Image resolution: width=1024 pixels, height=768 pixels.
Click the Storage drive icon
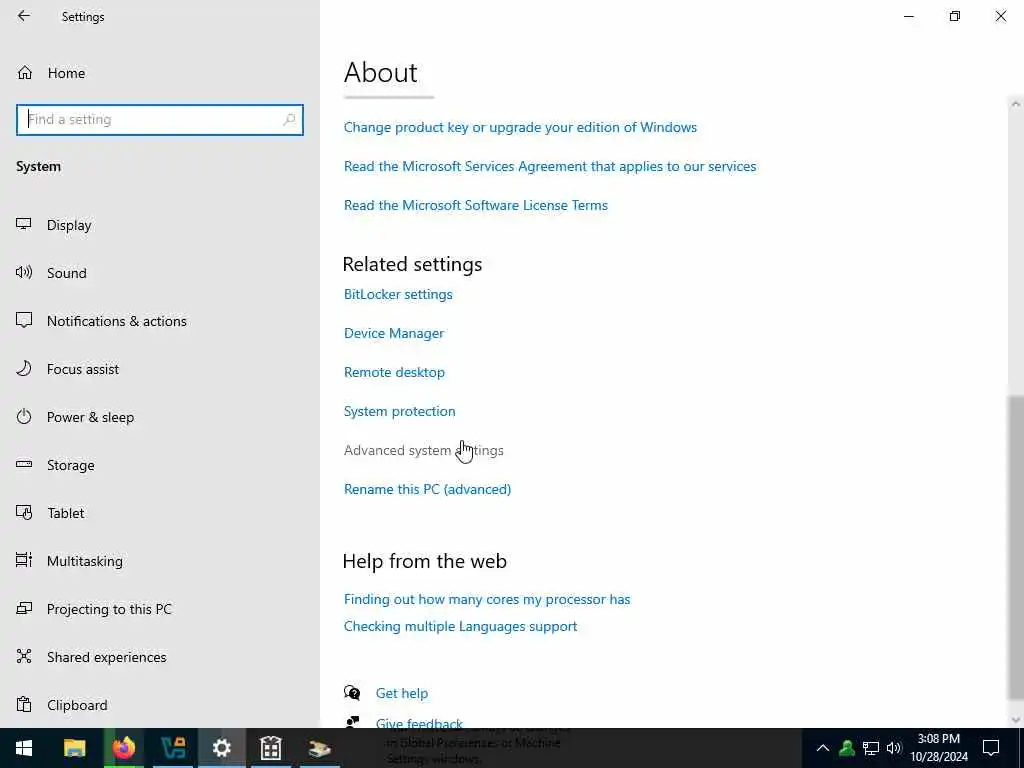[24, 464]
